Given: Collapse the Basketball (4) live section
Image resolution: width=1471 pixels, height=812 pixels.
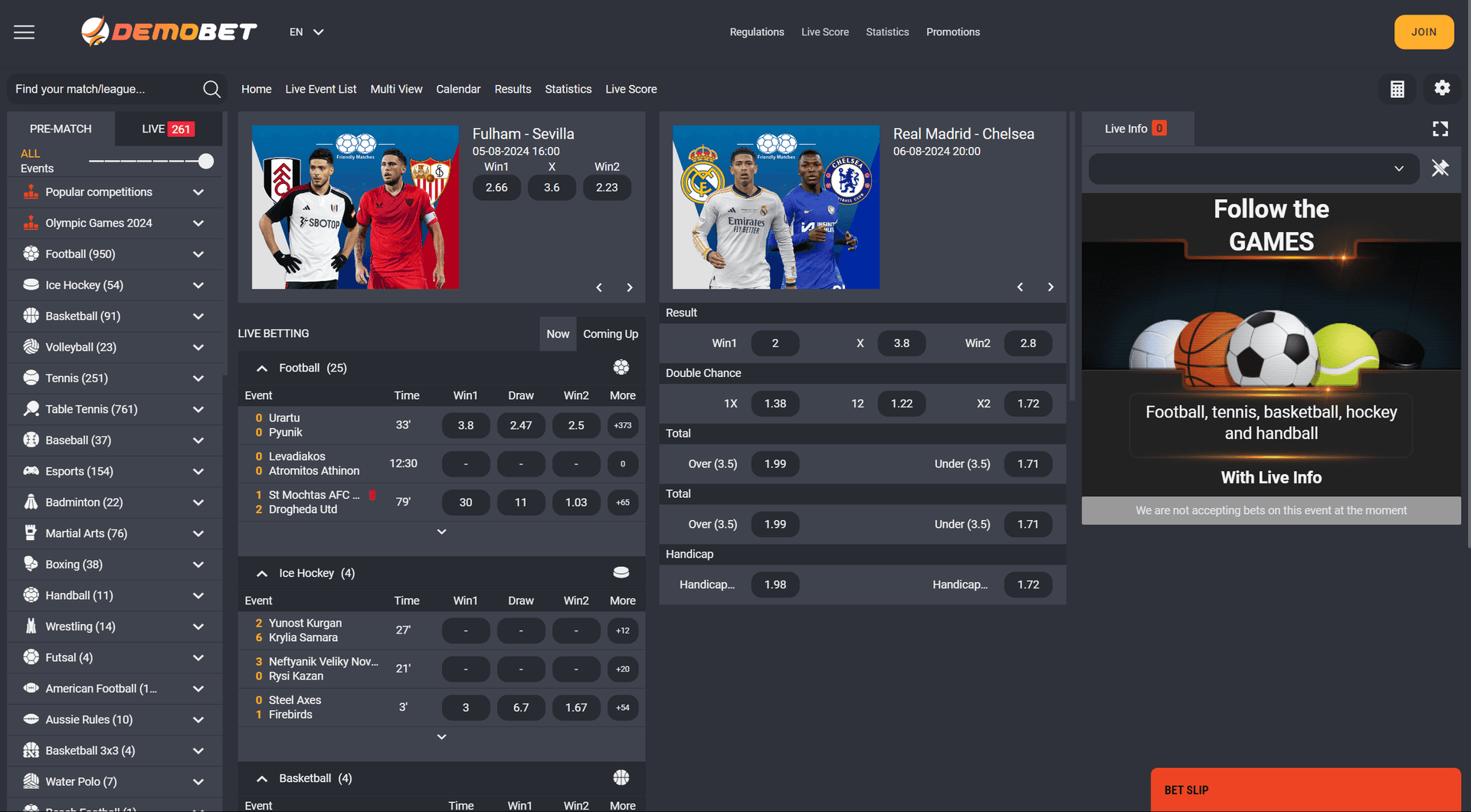Looking at the screenshot, I should click(262, 779).
